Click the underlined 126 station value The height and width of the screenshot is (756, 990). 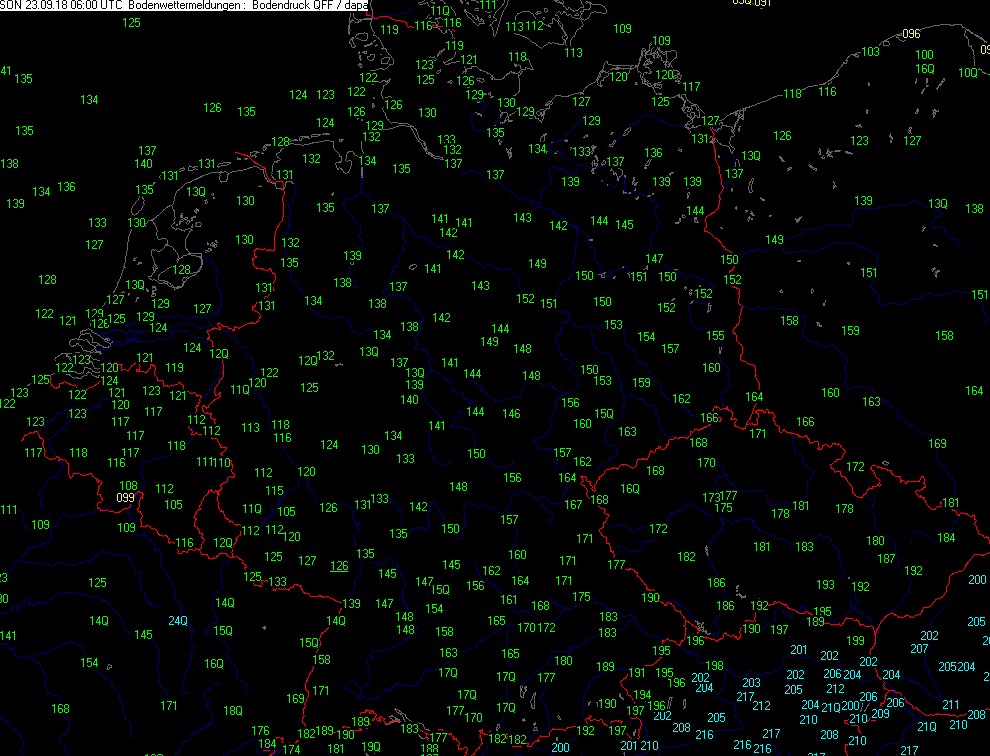(339, 566)
